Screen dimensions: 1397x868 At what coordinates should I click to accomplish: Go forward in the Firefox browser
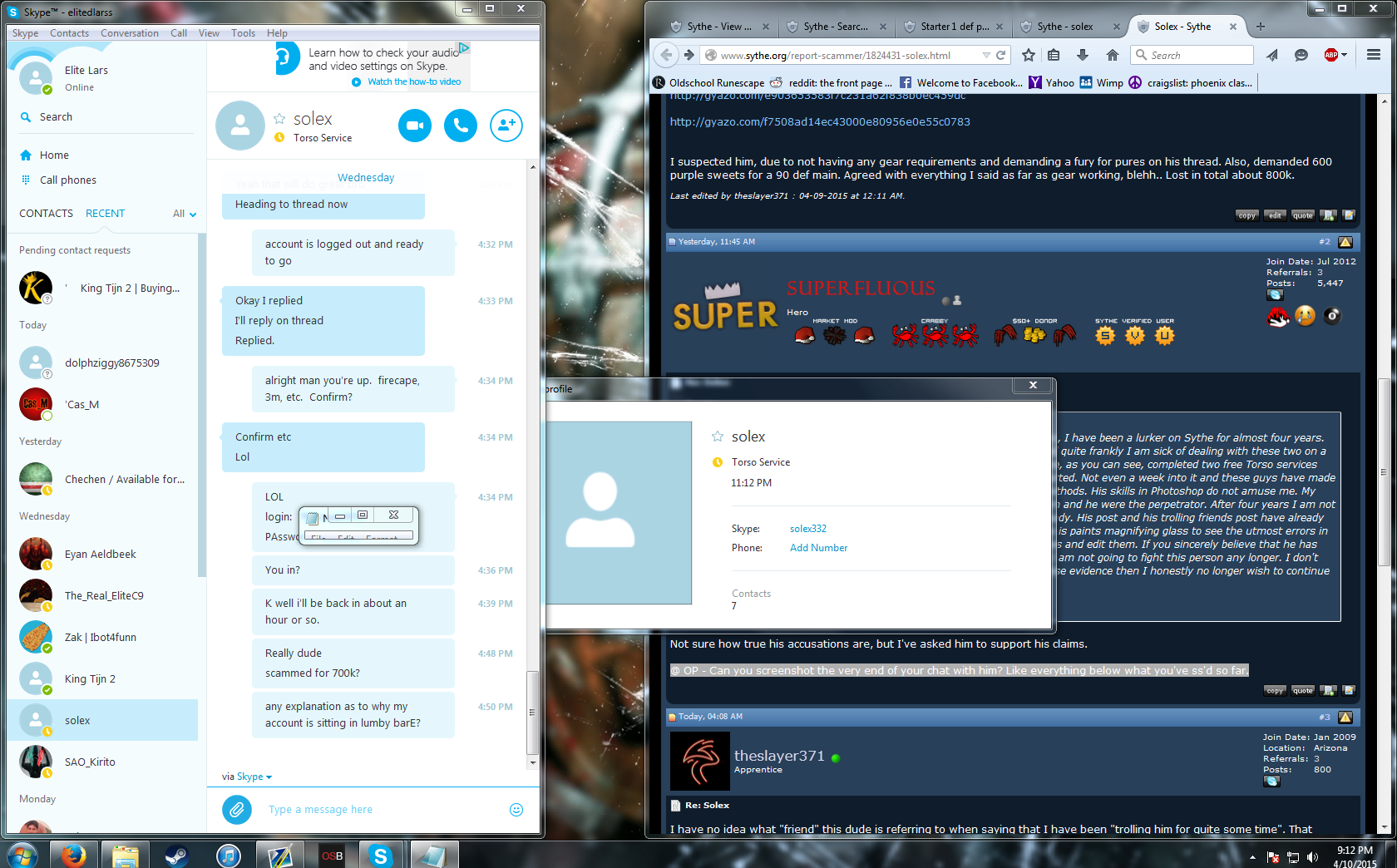coord(689,56)
